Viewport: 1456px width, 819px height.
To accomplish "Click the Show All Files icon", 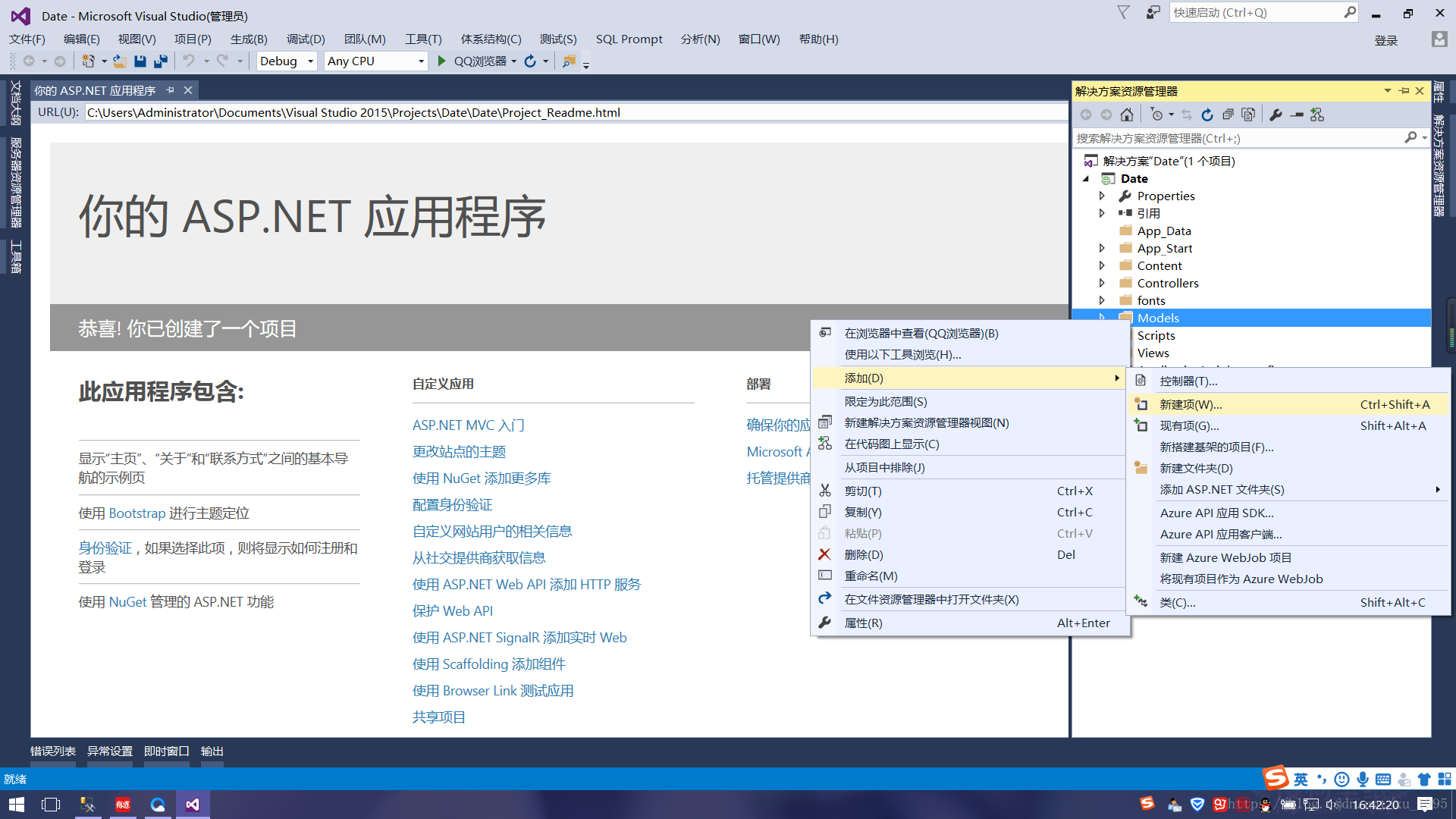I will pos(1248,115).
